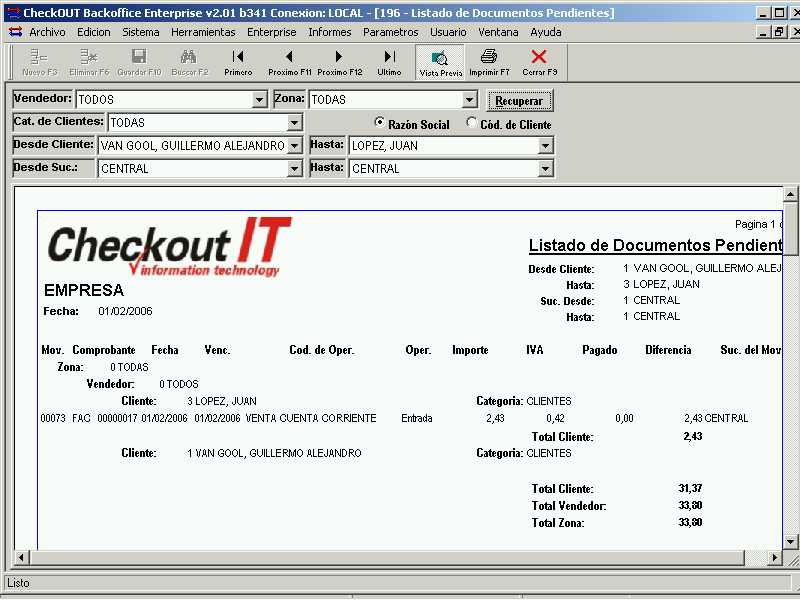Viewport: 800px width, 600px height.
Task: Expand the Hasta sucursal dropdown showing CENTRAL
Action: click(x=545, y=169)
